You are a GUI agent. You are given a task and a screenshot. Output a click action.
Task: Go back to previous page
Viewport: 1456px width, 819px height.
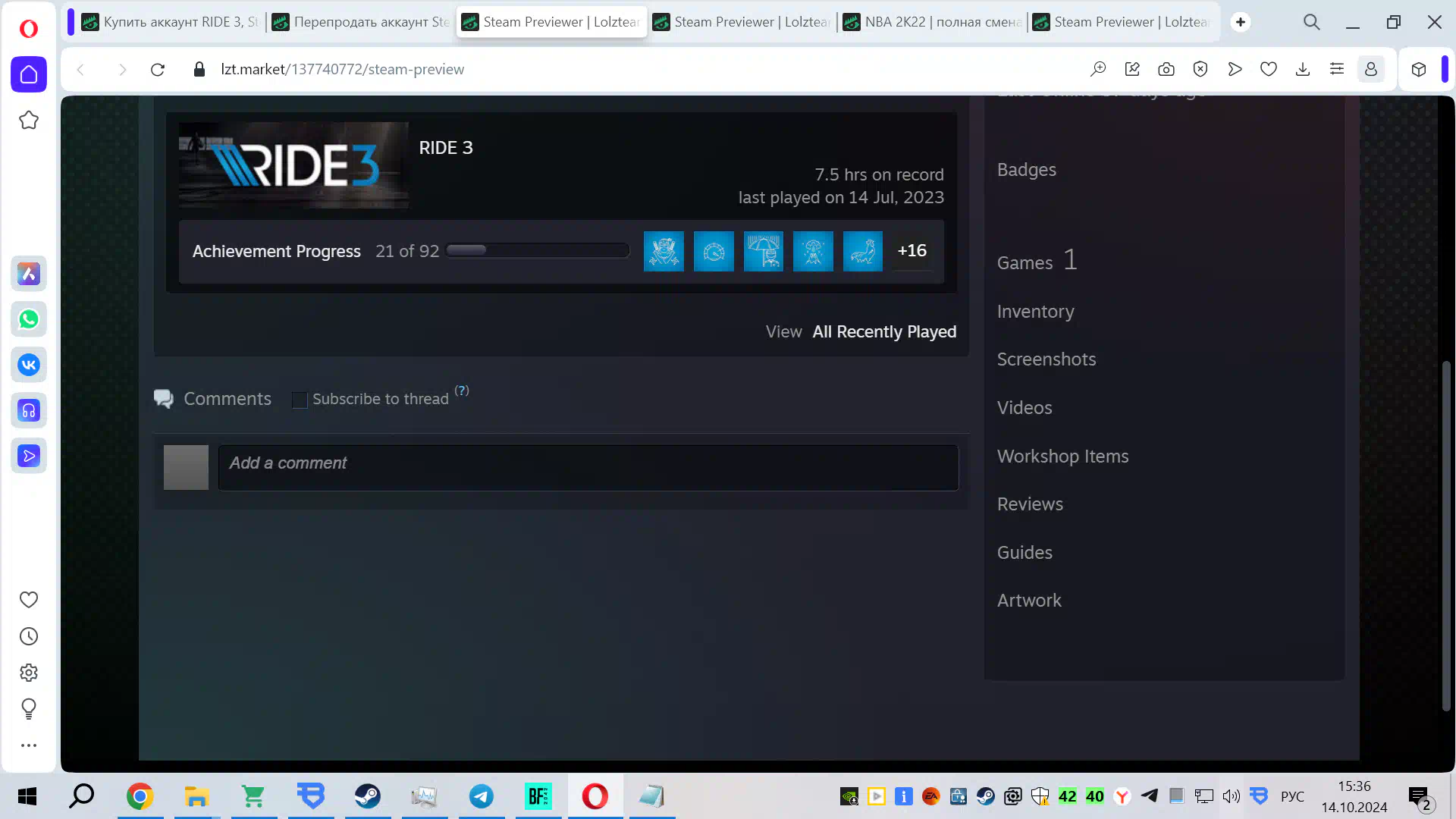[x=80, y=70]
